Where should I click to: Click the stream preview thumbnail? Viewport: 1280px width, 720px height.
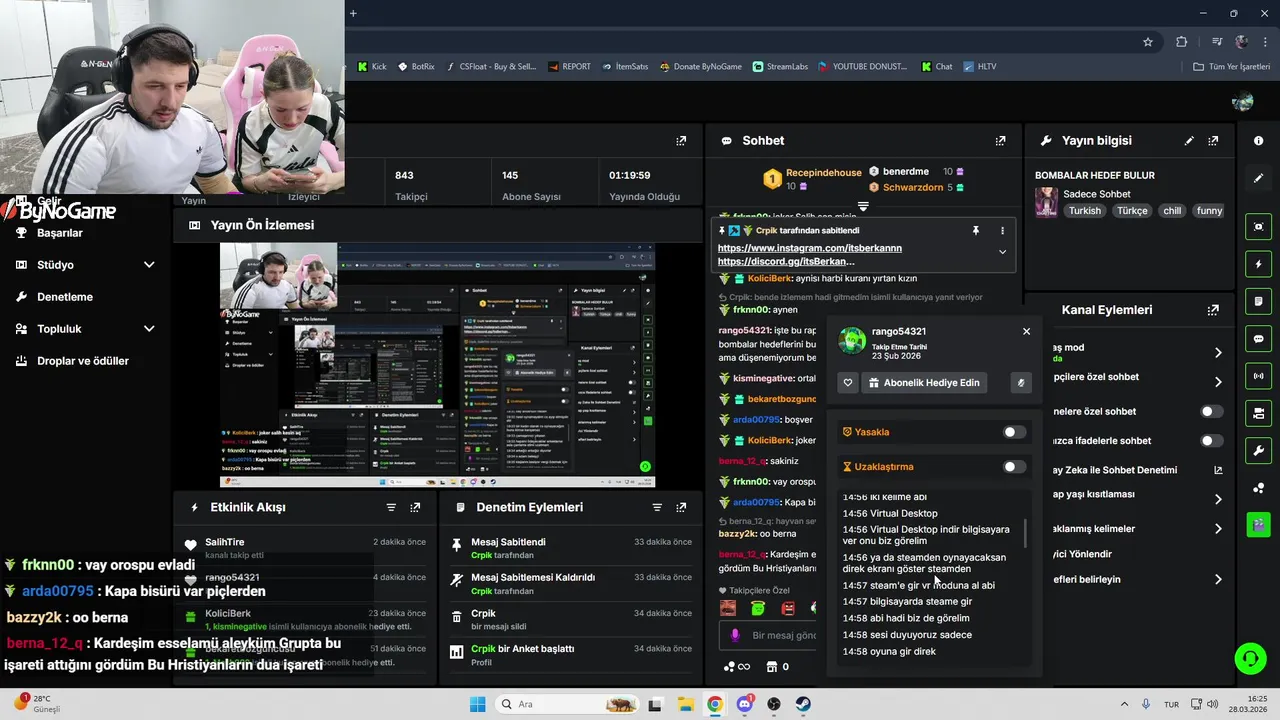click(438, 365)
